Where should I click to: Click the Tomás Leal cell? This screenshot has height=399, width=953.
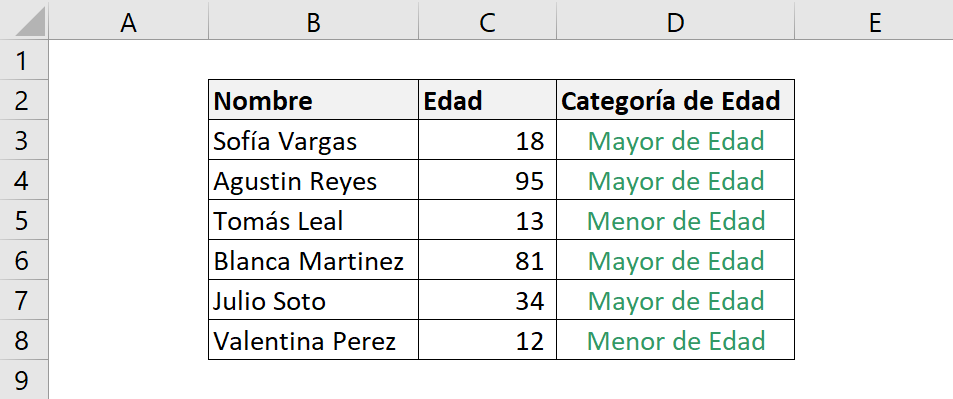pyautogui.click(x=313, y=220)
